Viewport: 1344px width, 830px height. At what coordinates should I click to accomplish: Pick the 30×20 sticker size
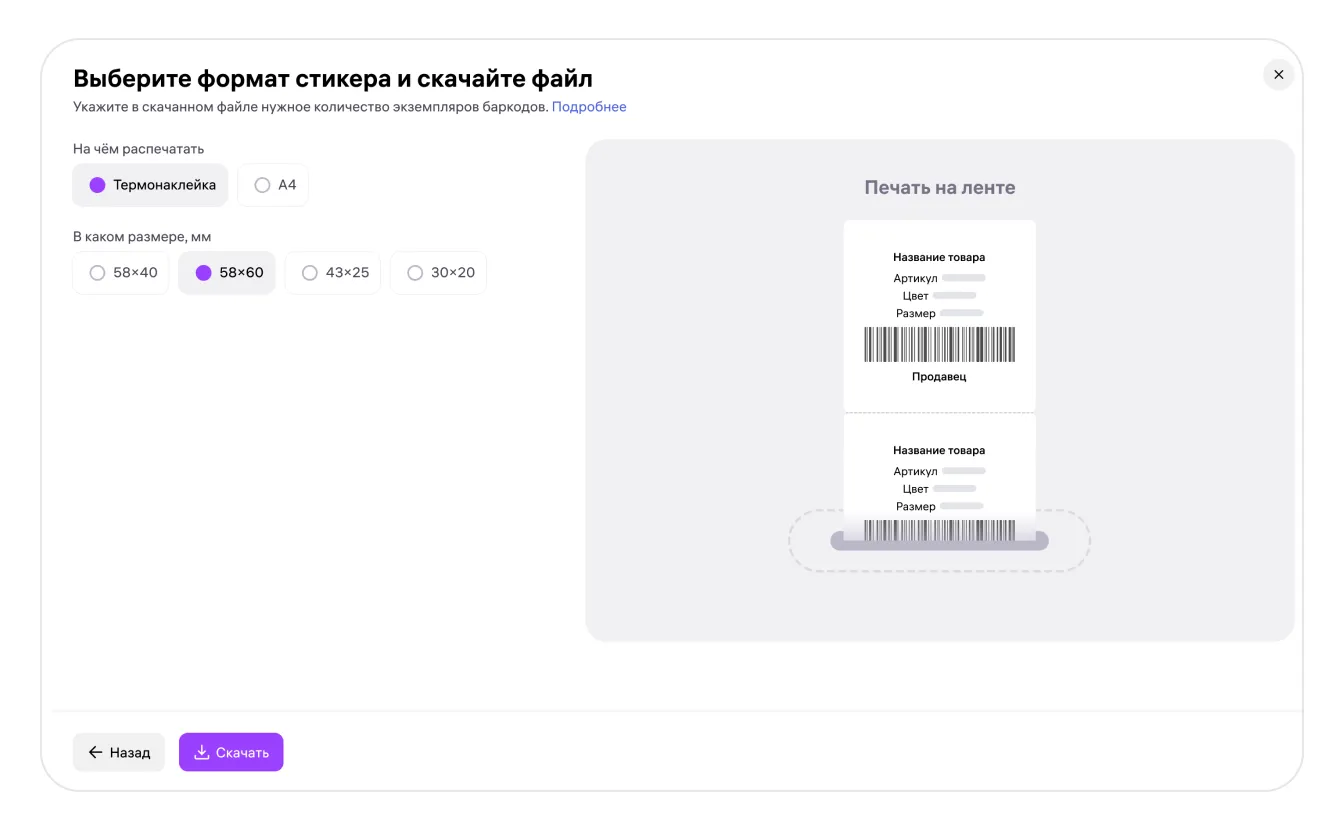438,273
